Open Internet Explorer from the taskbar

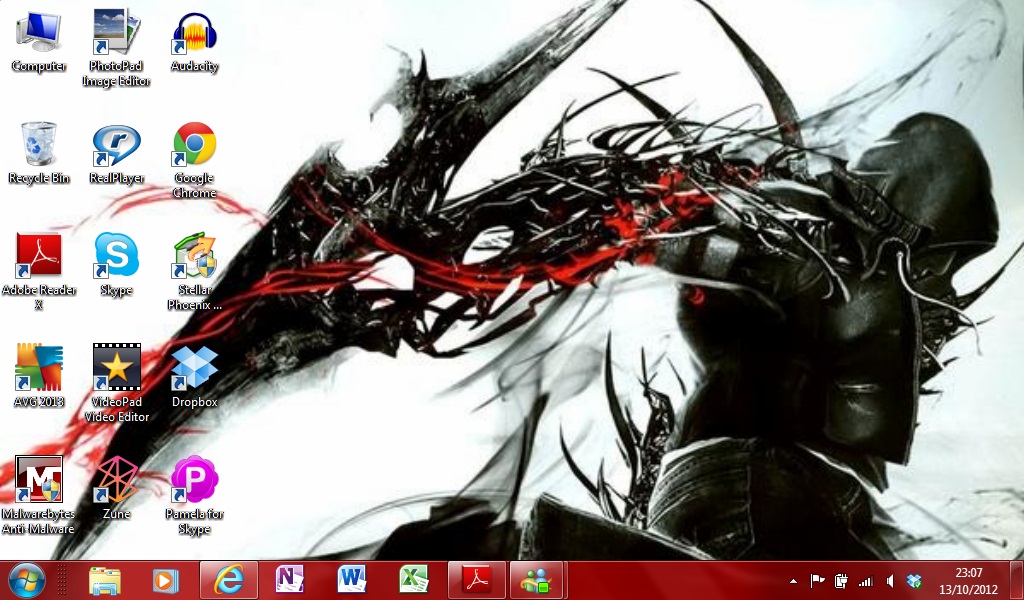point(229,580)
